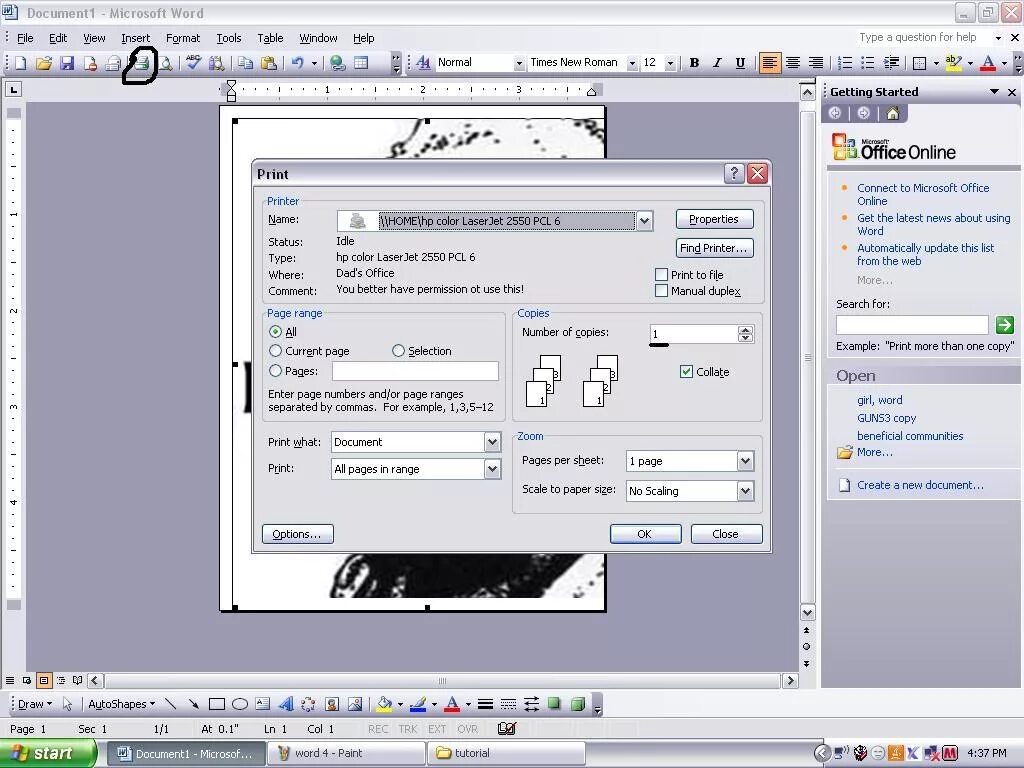Toggle Underline formatting button
This screenshot has height=768, width=1024.
coord(740,63)
